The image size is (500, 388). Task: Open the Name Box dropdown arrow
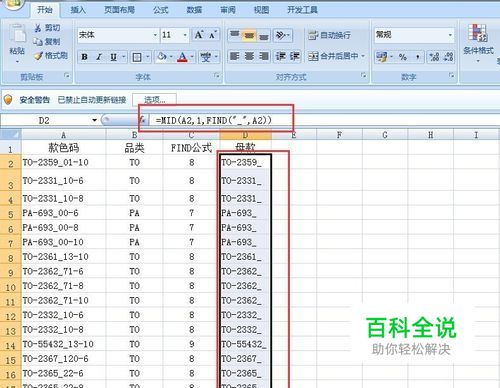pyautogui.click(x=95, y=120)
